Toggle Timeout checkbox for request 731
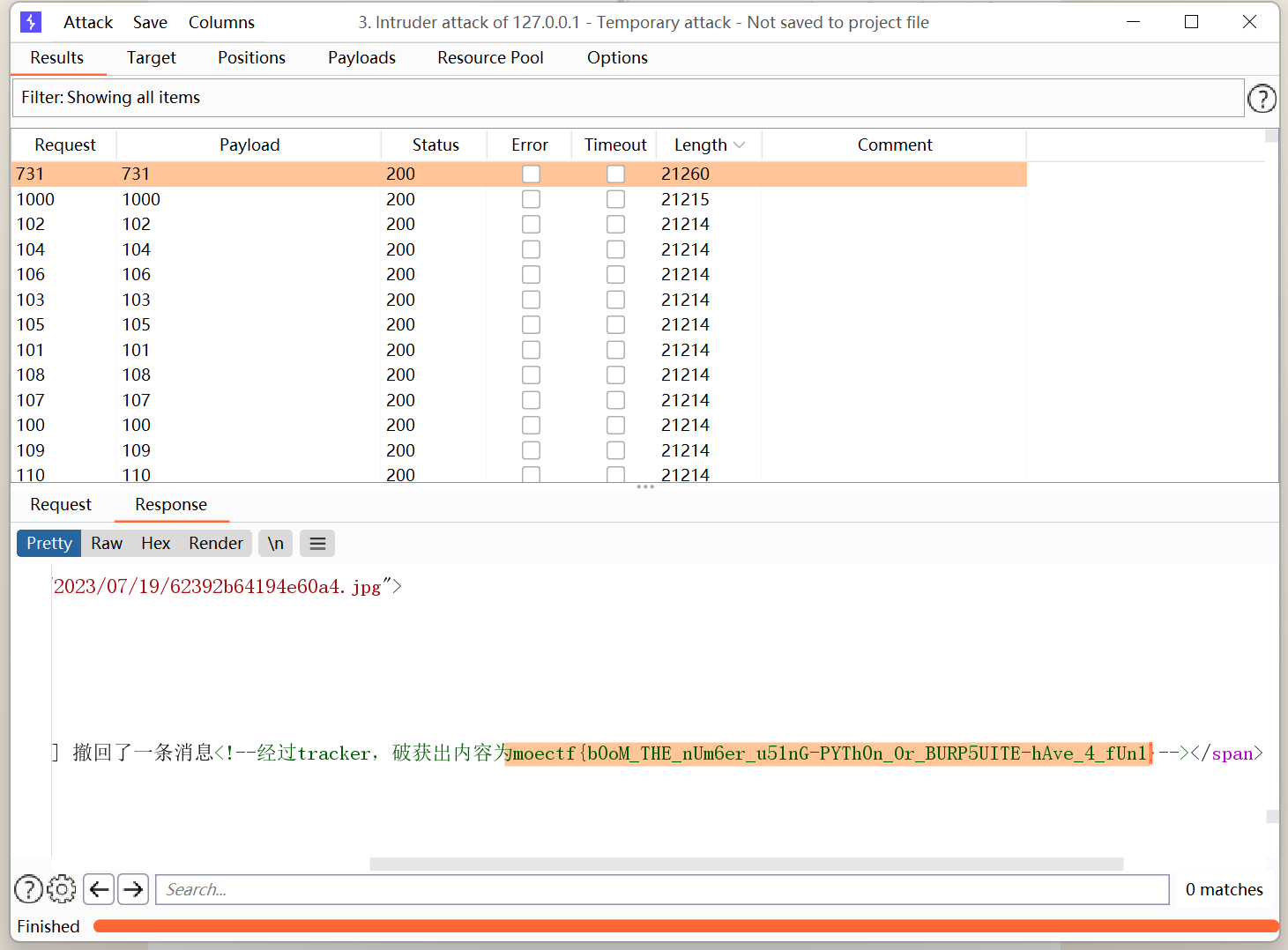 tap(615, 174)
